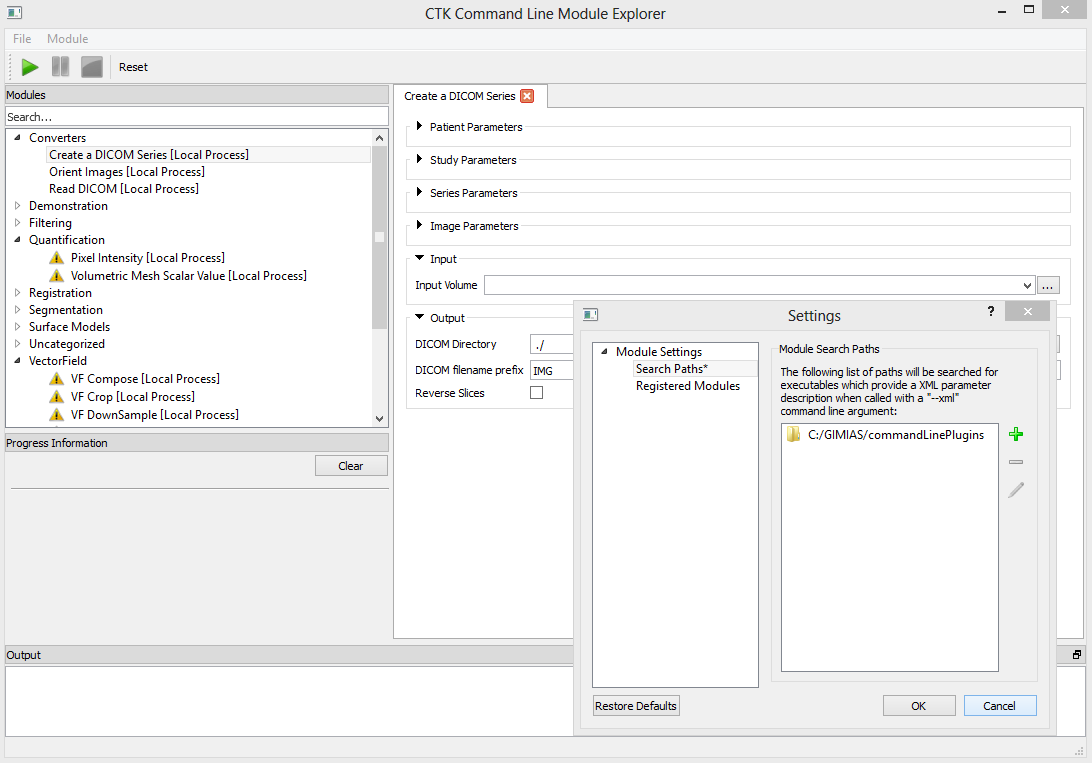Select Registered Modules in settings tree
This screenshot has height=763, width=1092.
click(688, 386)
